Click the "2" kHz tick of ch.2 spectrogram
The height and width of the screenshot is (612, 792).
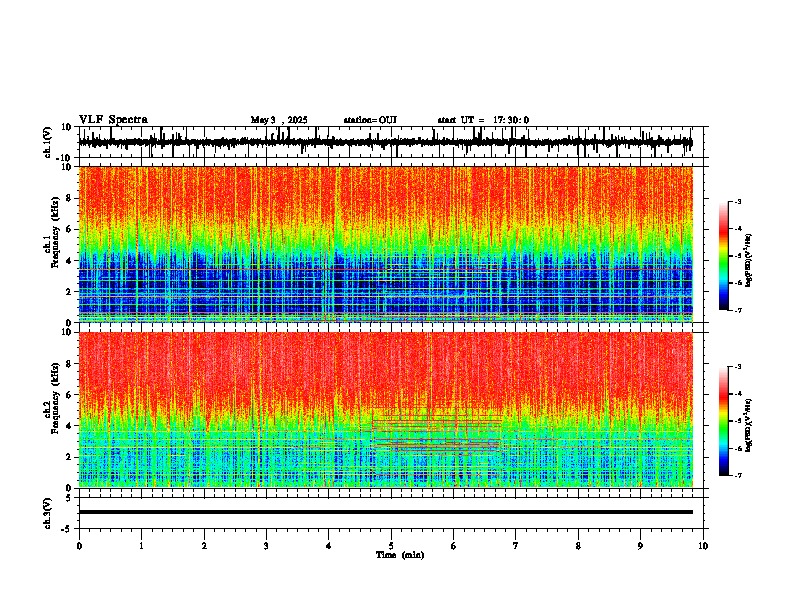69,457
